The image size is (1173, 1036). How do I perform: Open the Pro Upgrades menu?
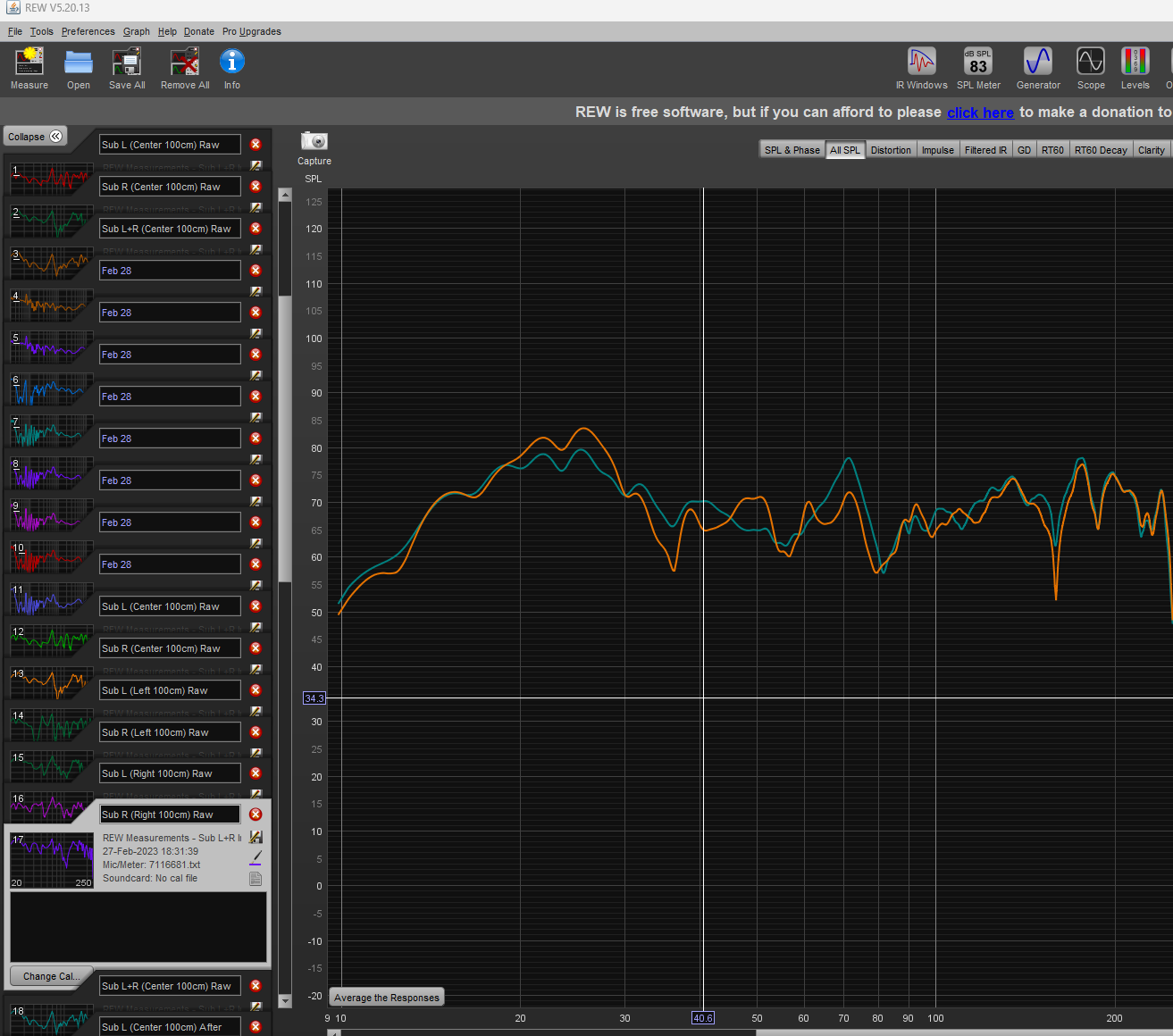[x=252, y=31]
